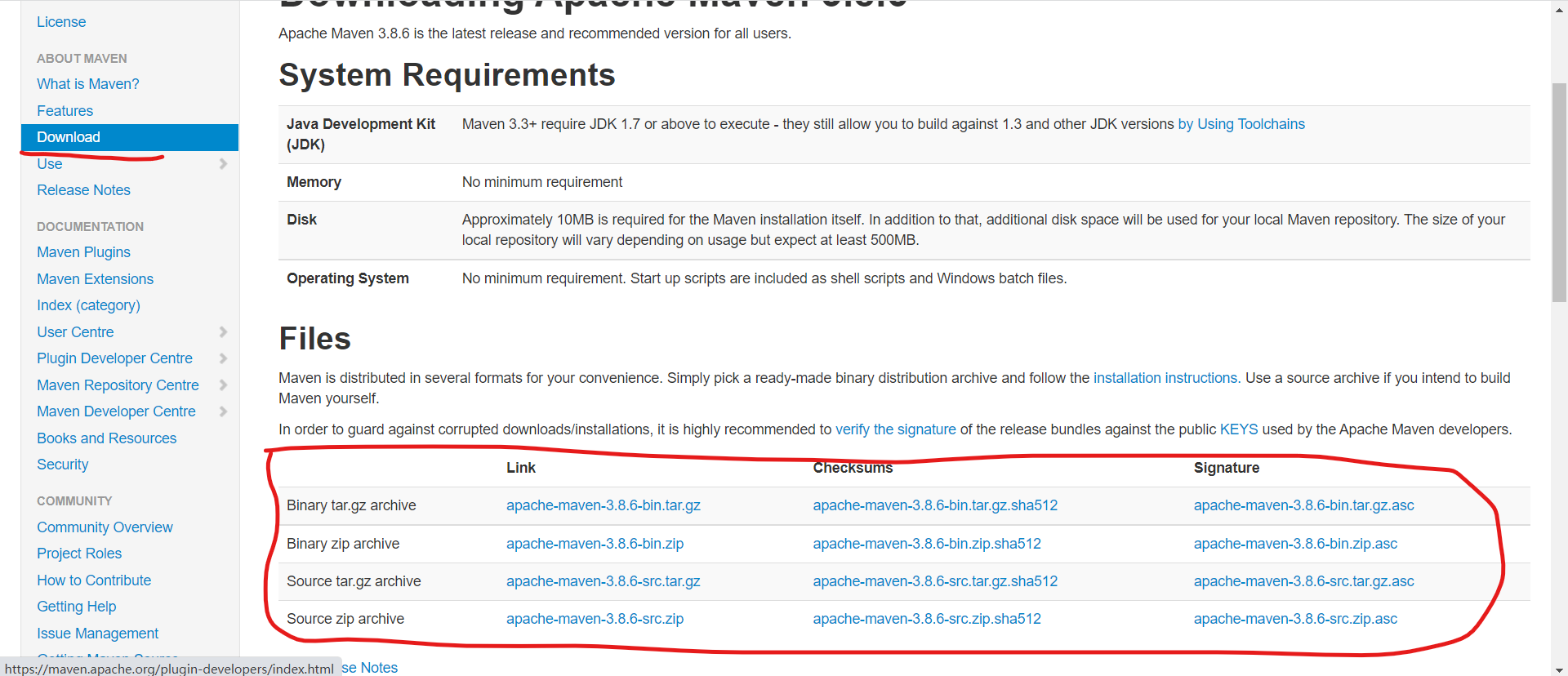
Task: Follow the by Using Toolchains link
Action: [1241, 124]
